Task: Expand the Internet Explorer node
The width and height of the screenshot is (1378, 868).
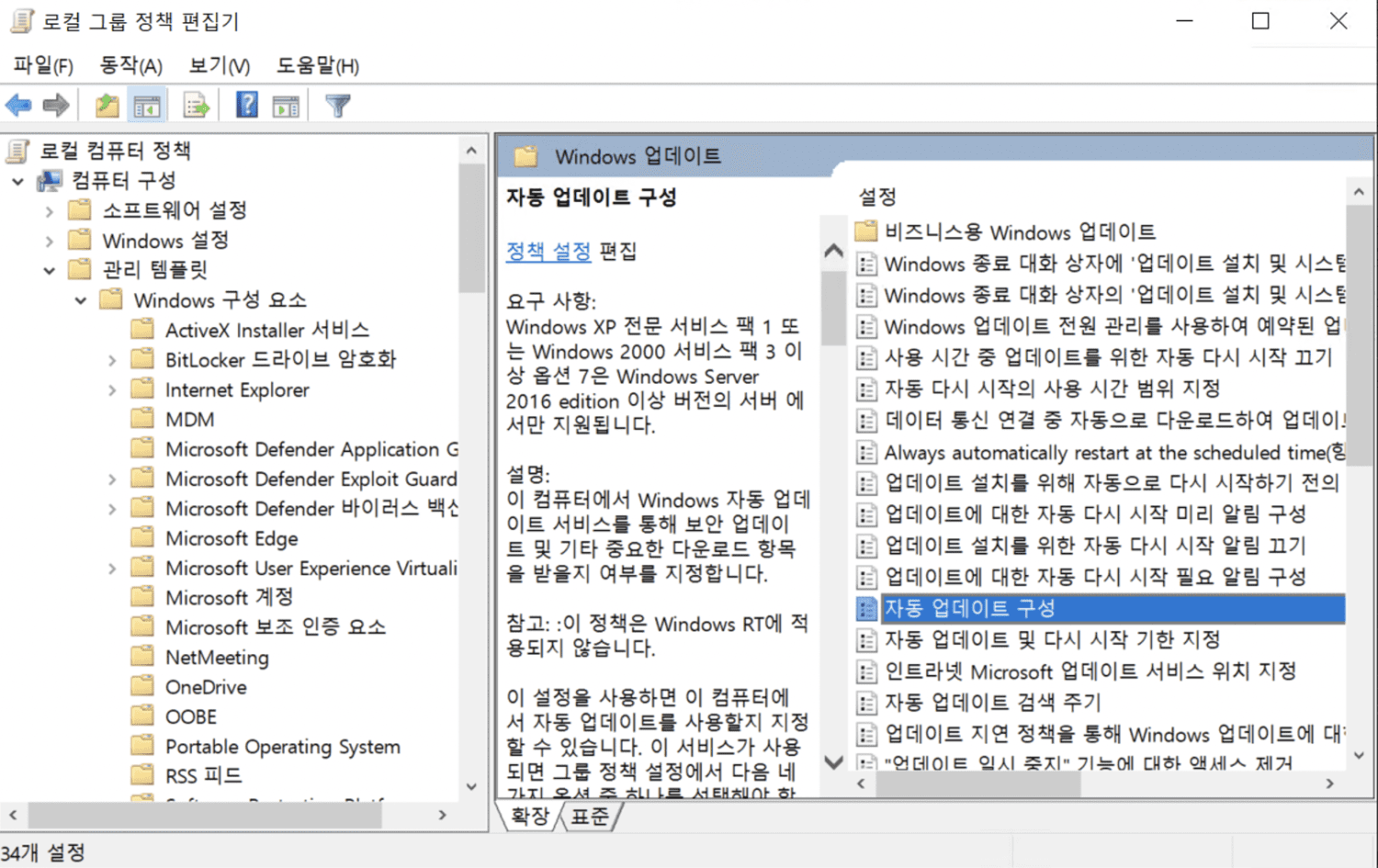Action: 112,389
